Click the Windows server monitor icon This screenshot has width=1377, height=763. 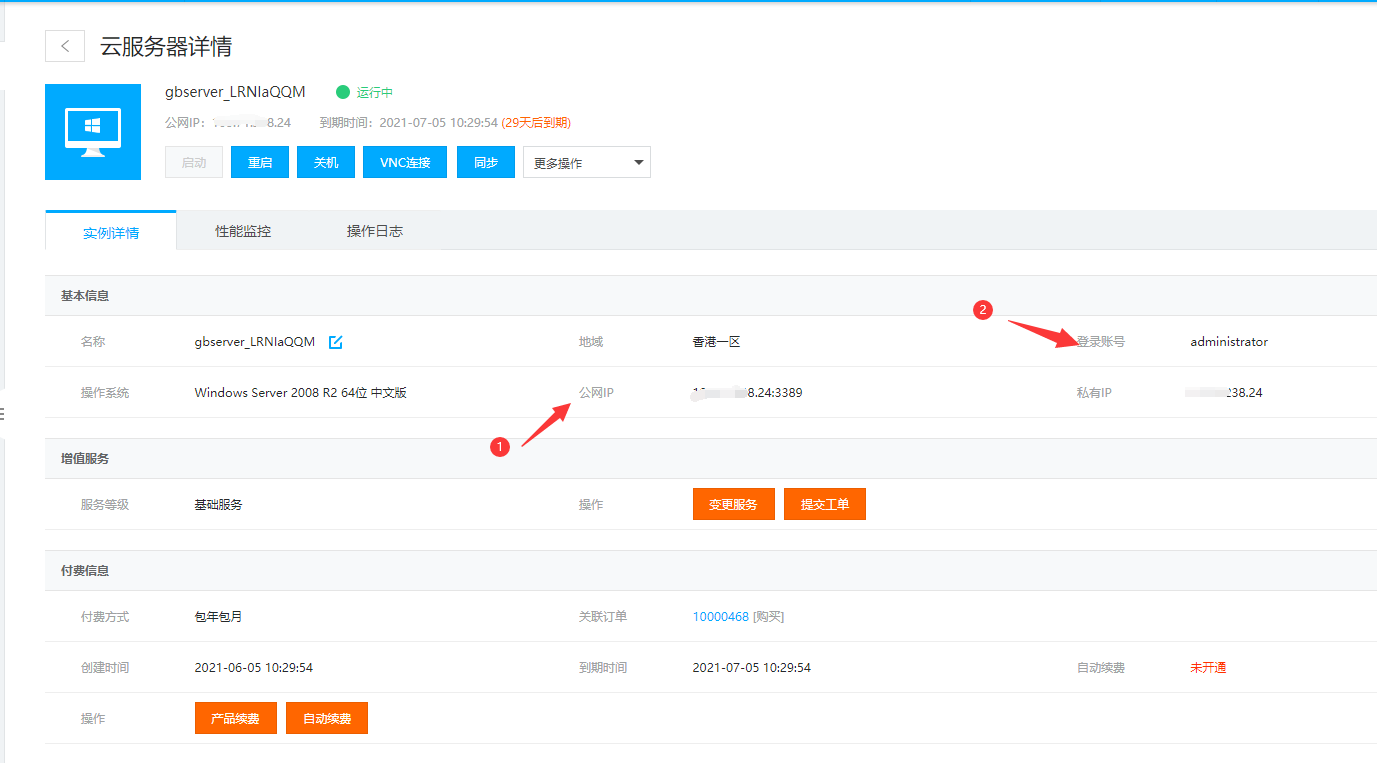coord(93,132)
